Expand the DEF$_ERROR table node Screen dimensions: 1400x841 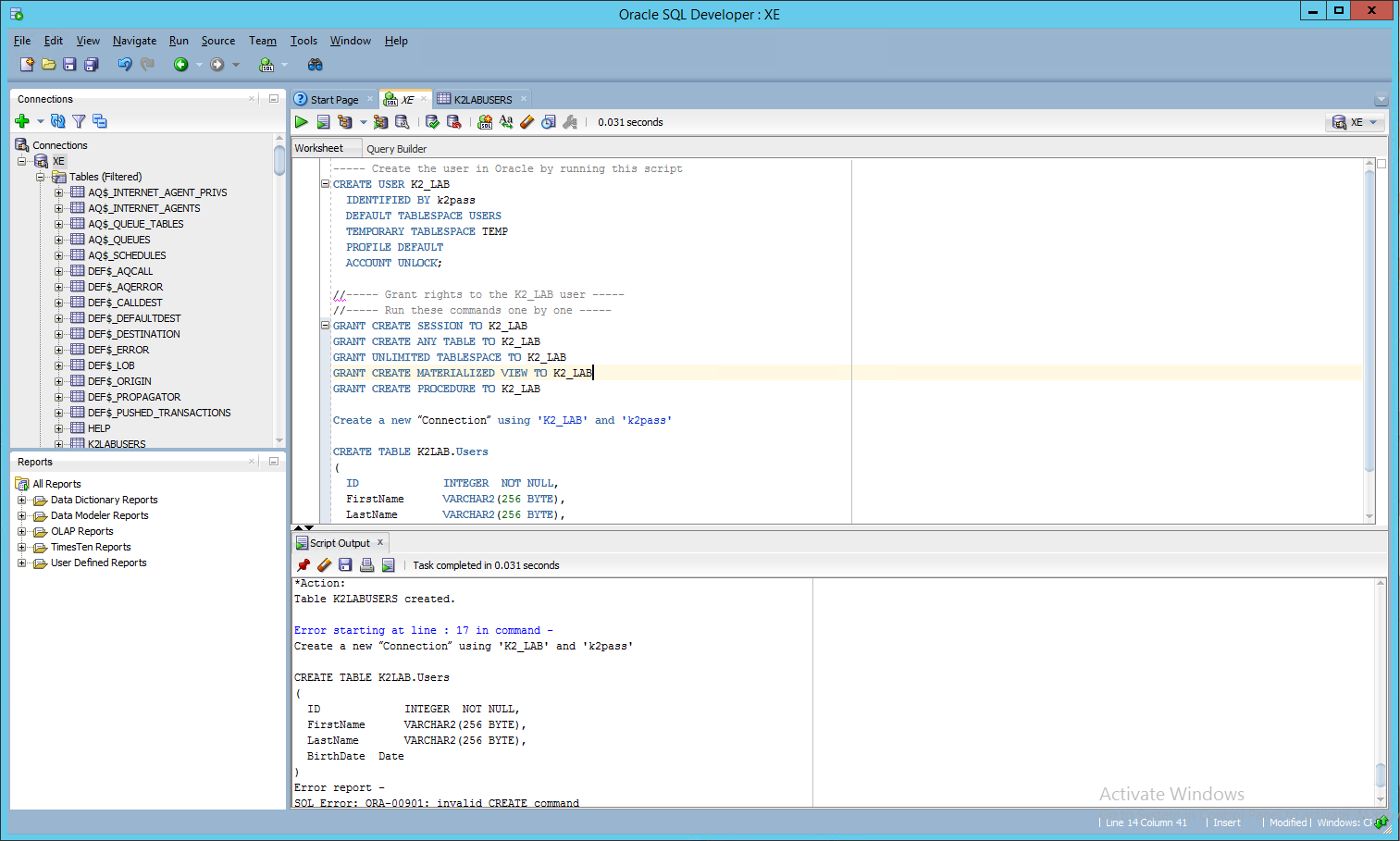pos(59,350)
